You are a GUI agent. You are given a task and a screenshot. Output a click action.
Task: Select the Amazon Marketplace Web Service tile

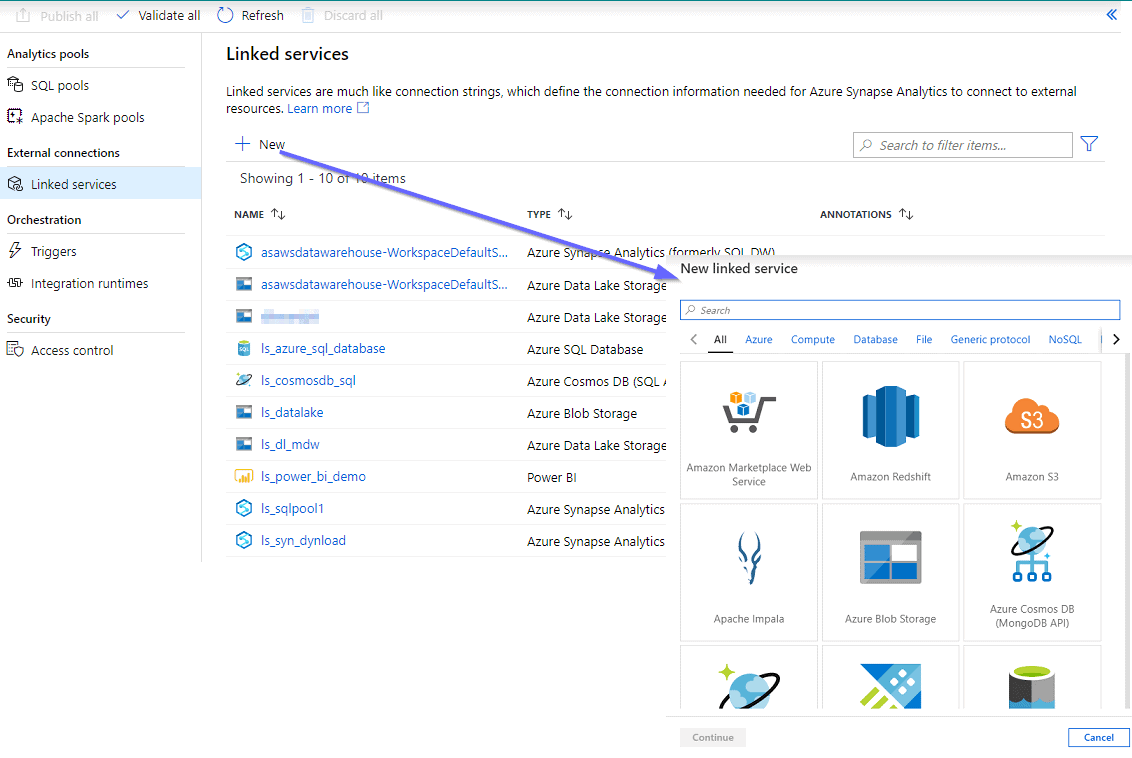(748, 430)
